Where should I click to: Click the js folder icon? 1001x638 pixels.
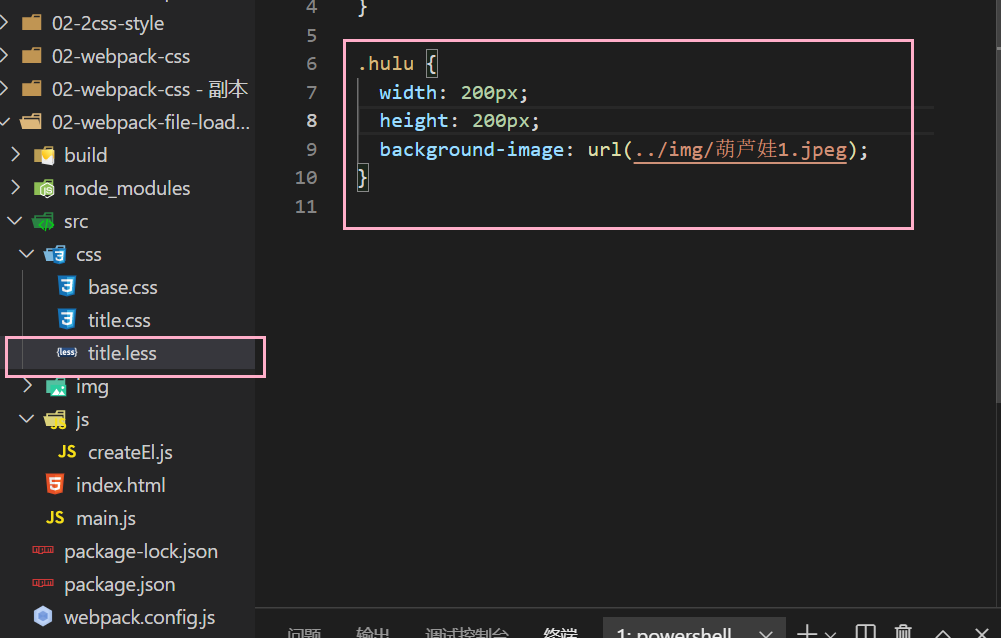[x=55, y=420]
